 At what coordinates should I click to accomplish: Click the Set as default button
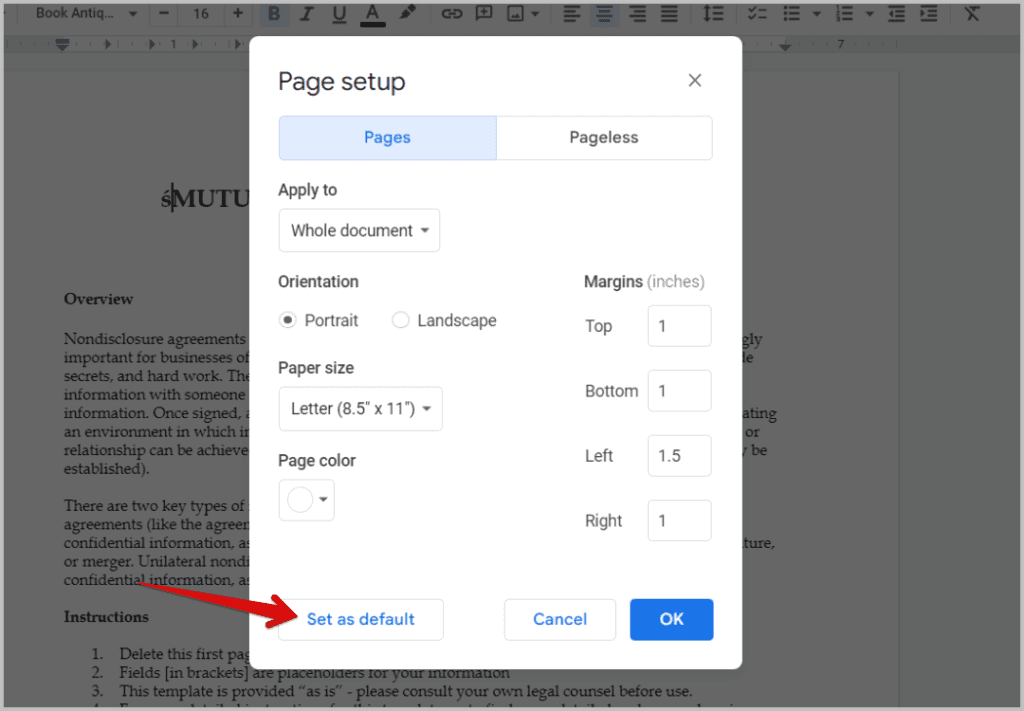360,620
